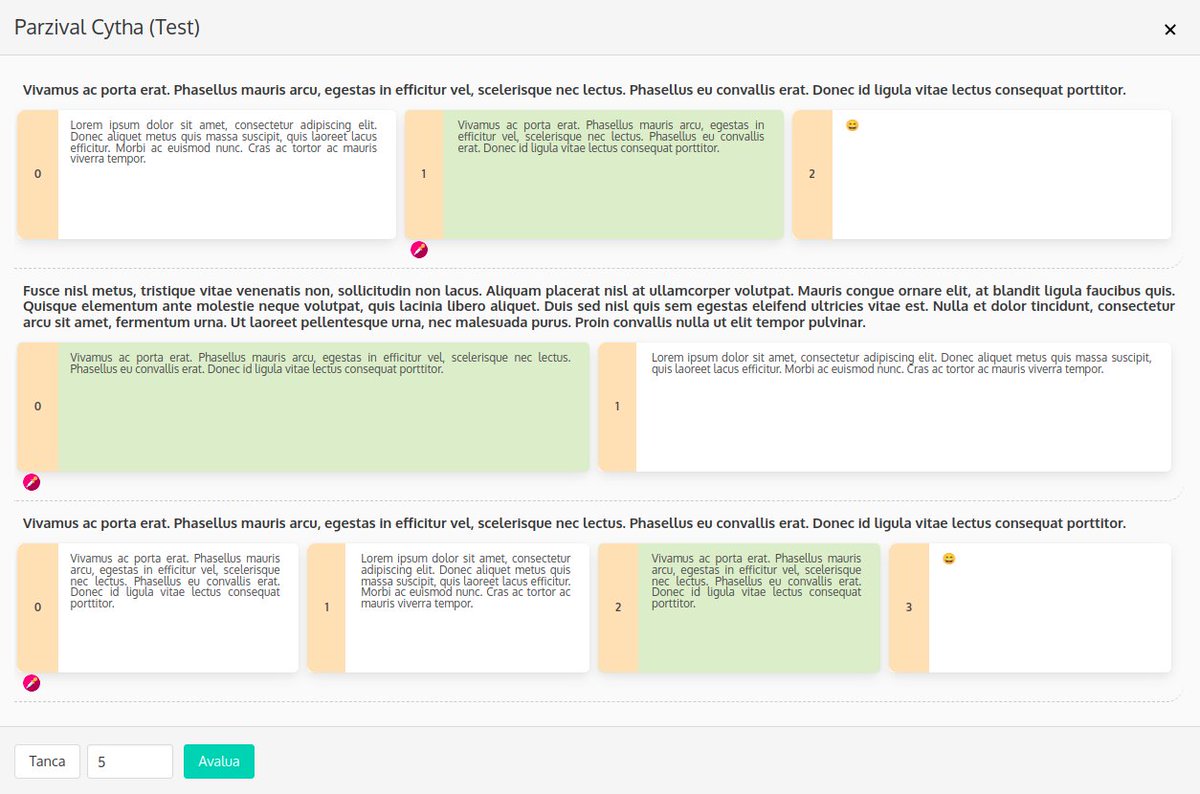
Task: Select the green Vivamus answer numbered 2
Action: tap(739, 607)
